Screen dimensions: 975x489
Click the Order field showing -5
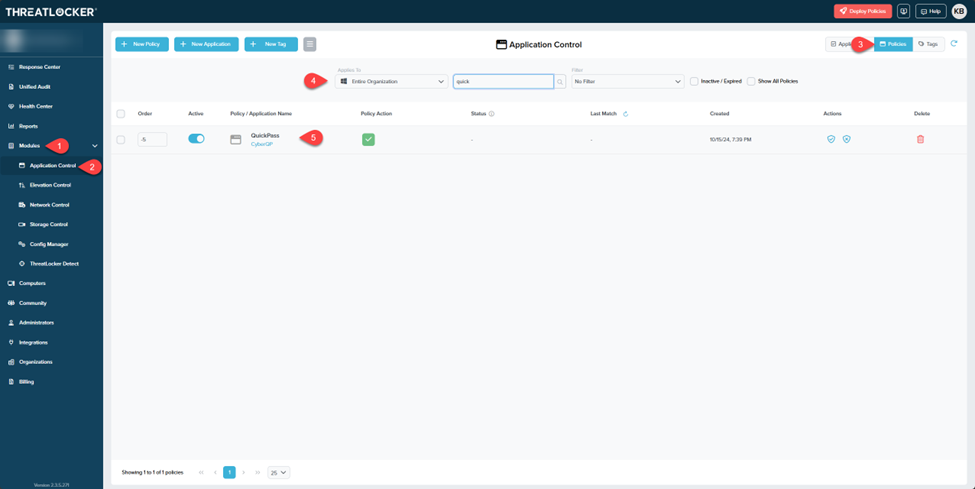point(152,139)
